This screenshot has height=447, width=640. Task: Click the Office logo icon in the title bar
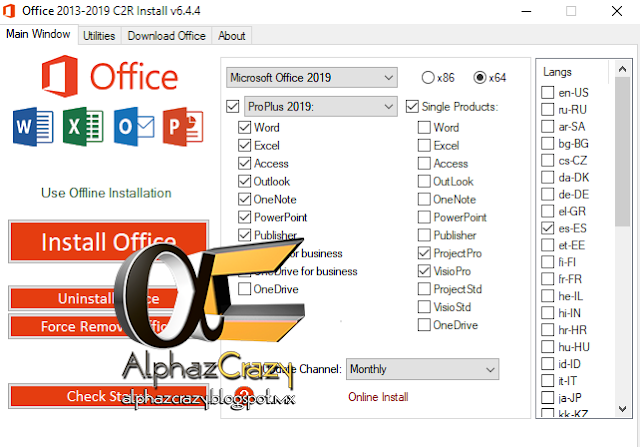click(9, 11)
